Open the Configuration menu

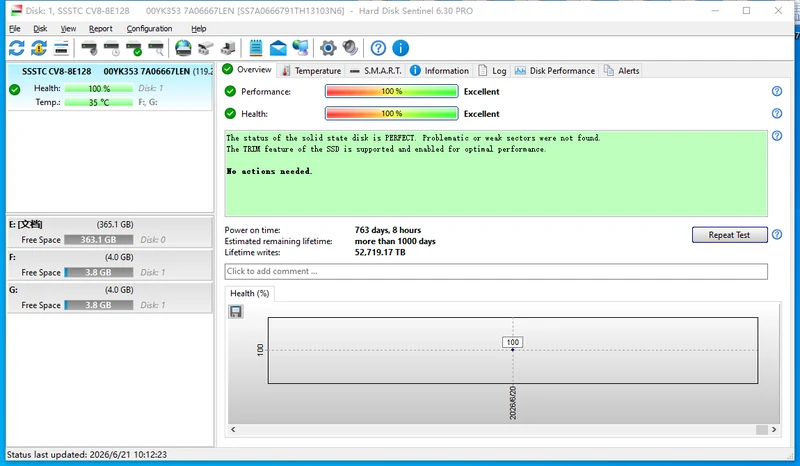tap(149, 29)
